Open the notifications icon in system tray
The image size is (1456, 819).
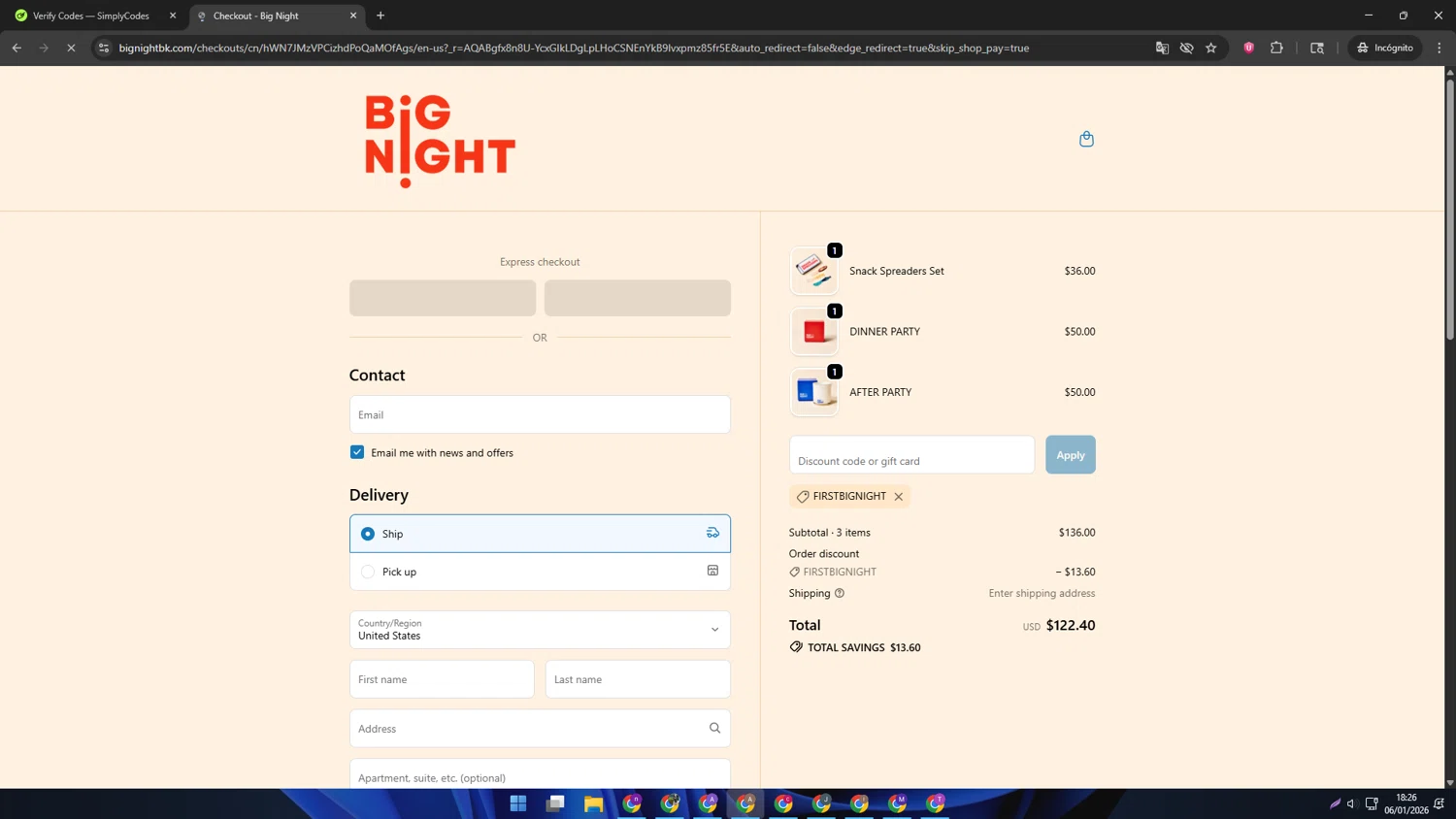coord(1439,803)
